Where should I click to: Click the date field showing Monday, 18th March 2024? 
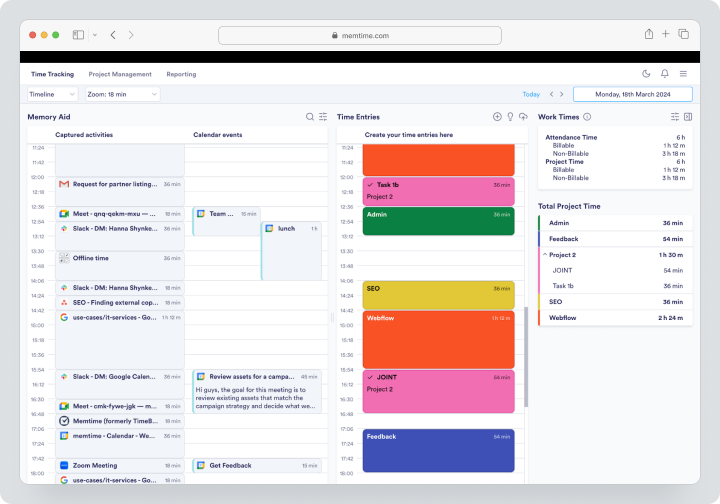(x=633, y=95)
